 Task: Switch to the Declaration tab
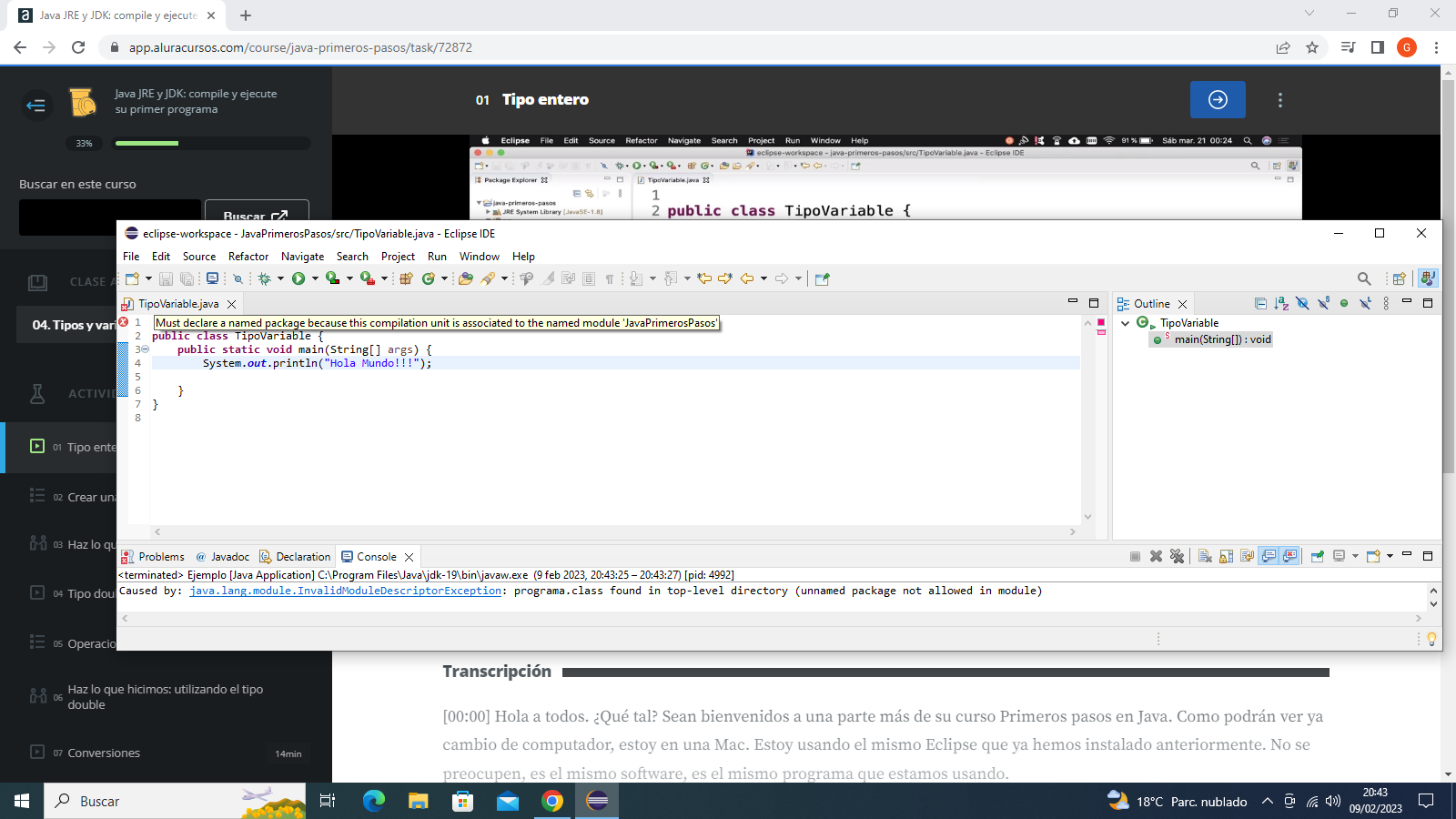(295, 557)
